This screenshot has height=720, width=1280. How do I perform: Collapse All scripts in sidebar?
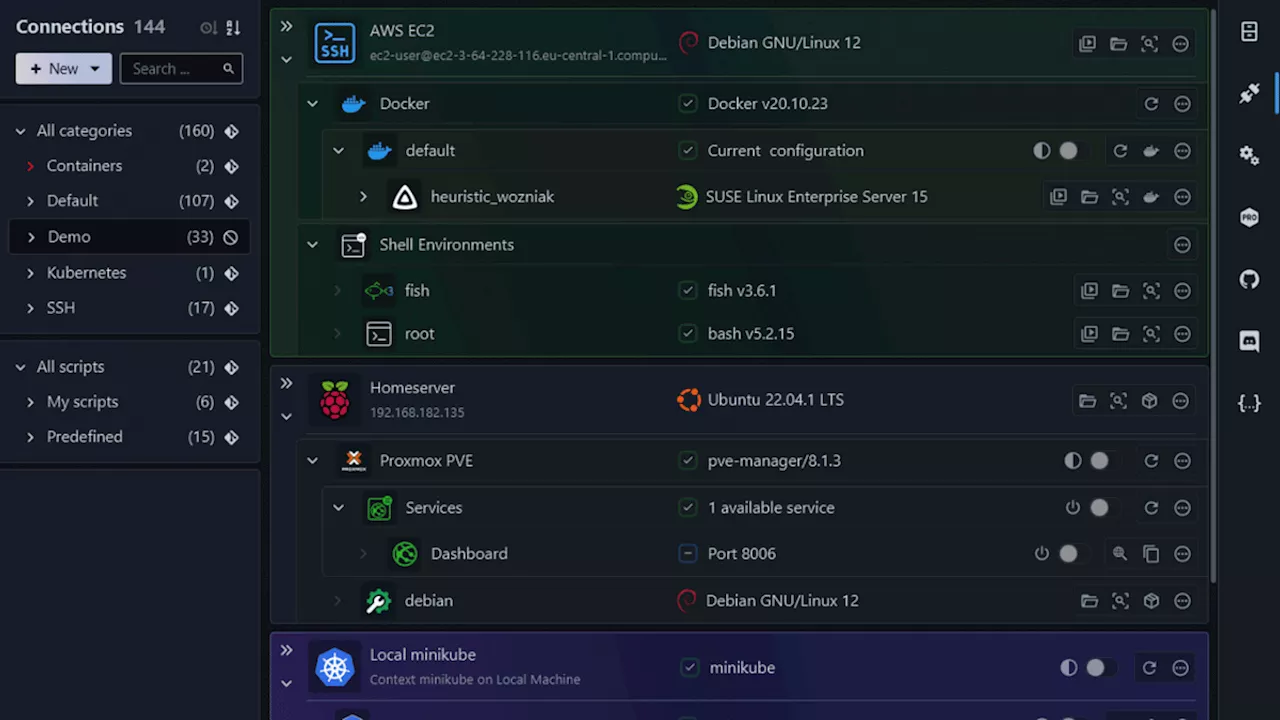(20, 367)
